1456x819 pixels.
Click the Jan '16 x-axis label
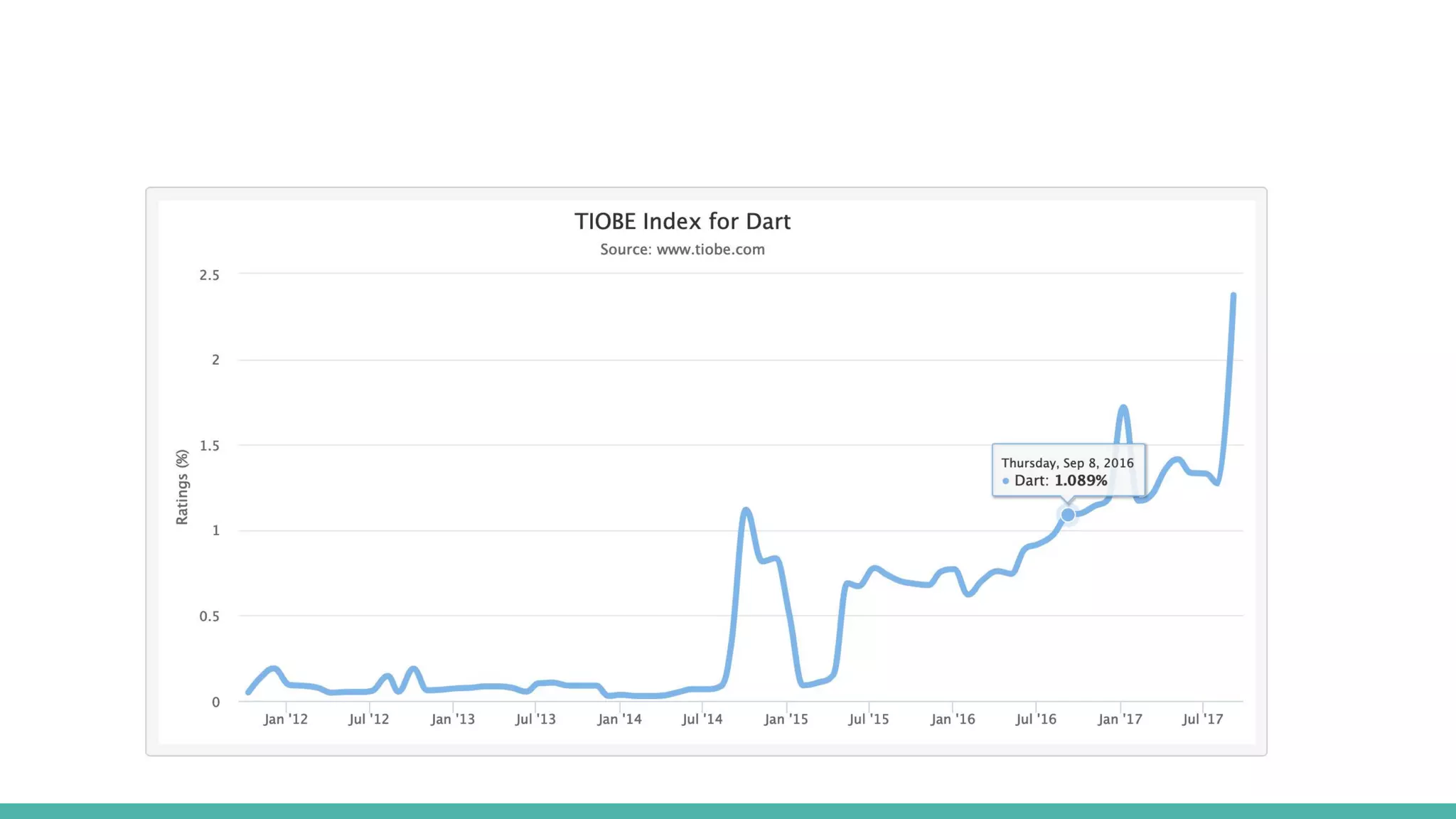pyautogui.click(x=953, y=719)
